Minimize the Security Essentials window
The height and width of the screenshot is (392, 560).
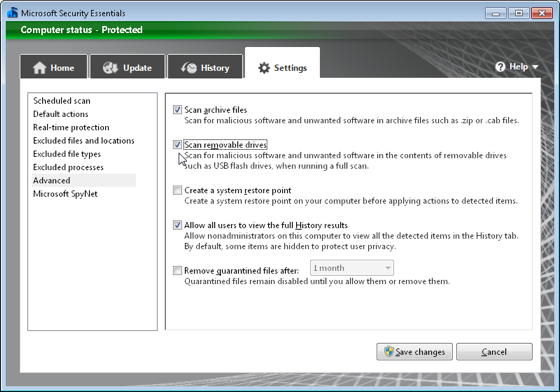(496, 13)
